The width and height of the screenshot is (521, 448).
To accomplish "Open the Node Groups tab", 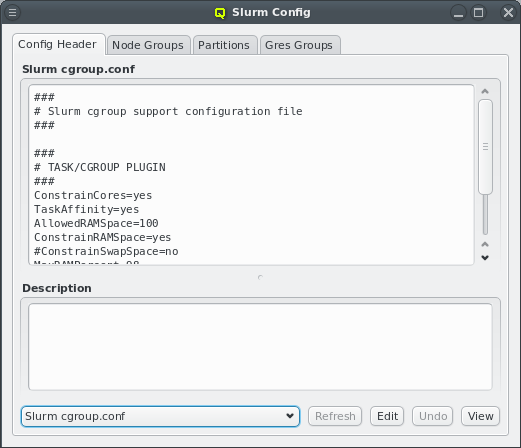I will 148,45.
